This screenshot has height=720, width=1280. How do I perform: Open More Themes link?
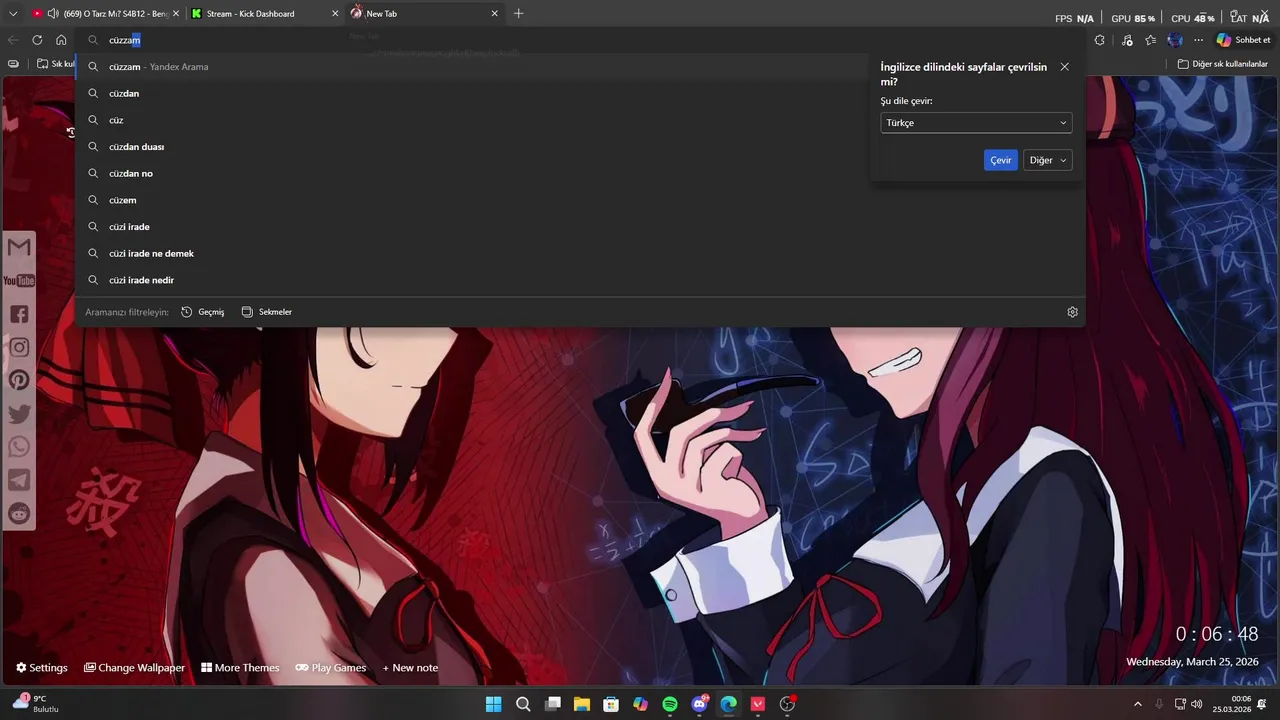click(x=240, y=668)
